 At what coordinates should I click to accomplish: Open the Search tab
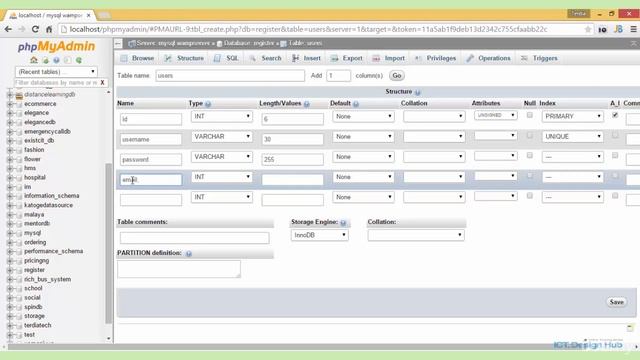[x=266, y=58]
